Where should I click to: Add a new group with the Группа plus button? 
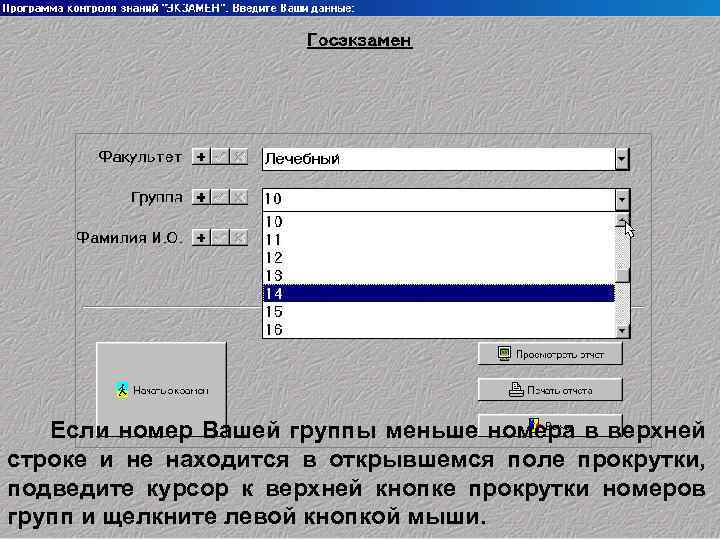pos(201,197)
